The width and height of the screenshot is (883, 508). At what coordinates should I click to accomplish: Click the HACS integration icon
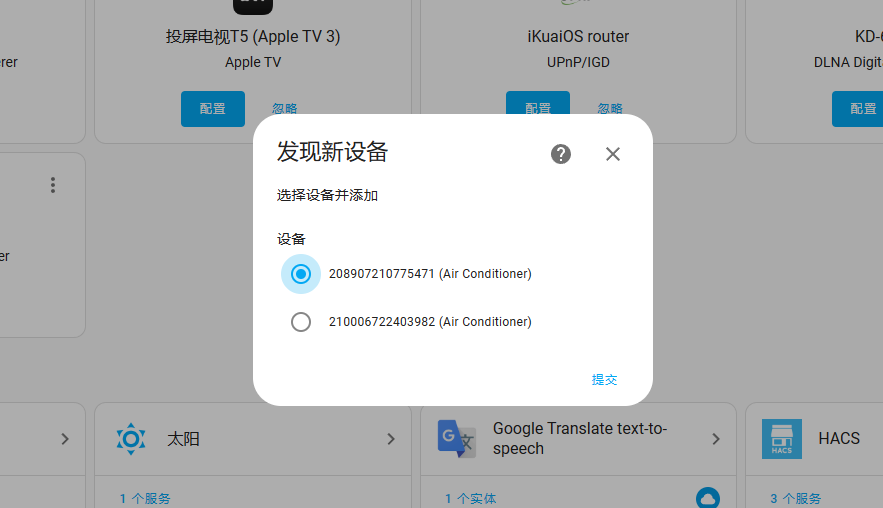pos(782,439)
